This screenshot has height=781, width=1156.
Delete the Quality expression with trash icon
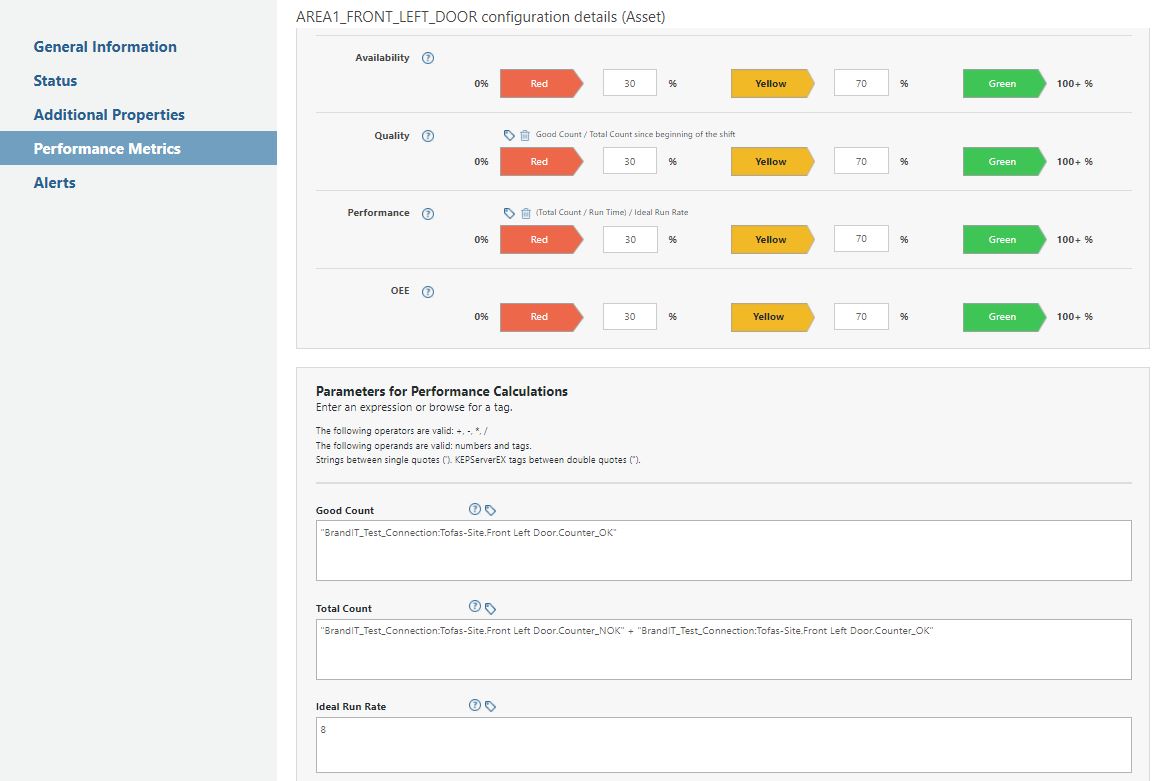[525, 135]
